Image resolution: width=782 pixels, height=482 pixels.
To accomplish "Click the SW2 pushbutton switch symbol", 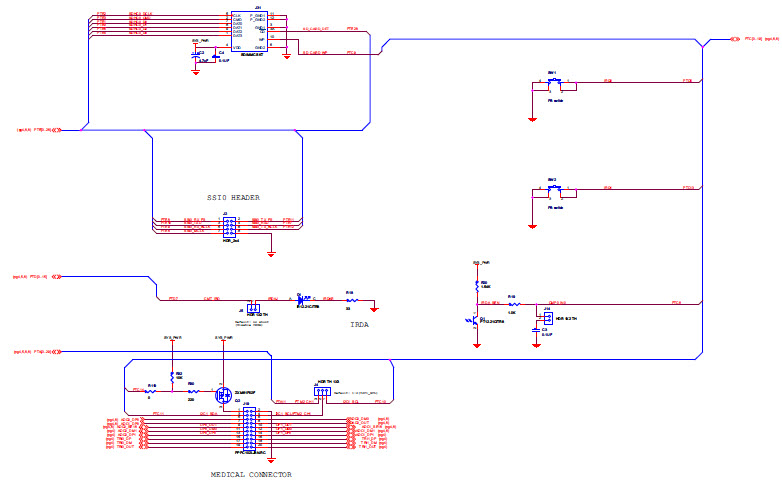I will [556, 189].
